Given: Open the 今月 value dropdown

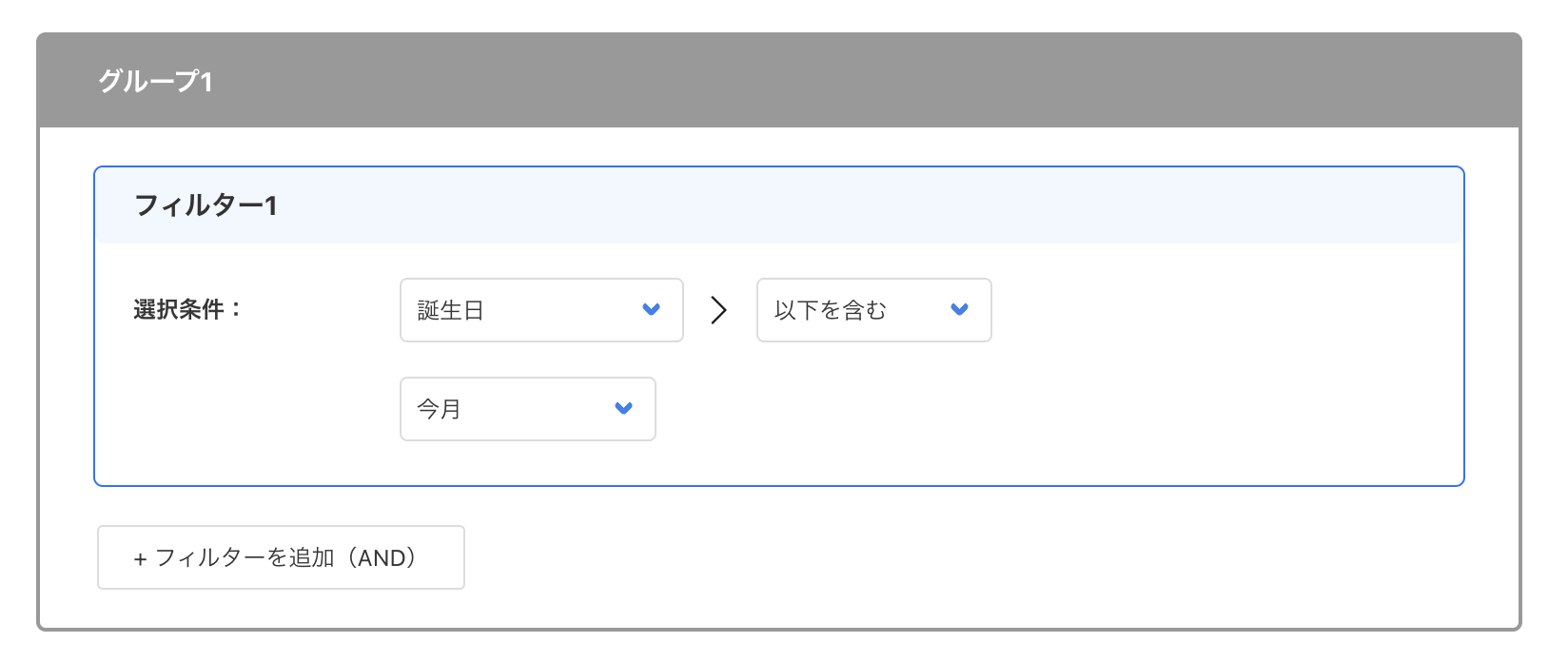Looking at the screenshot, I should pyautogui.click(x=527, y=409).
